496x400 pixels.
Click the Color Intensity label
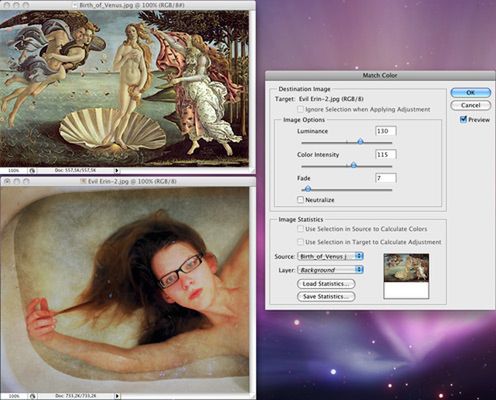[318, 155]
